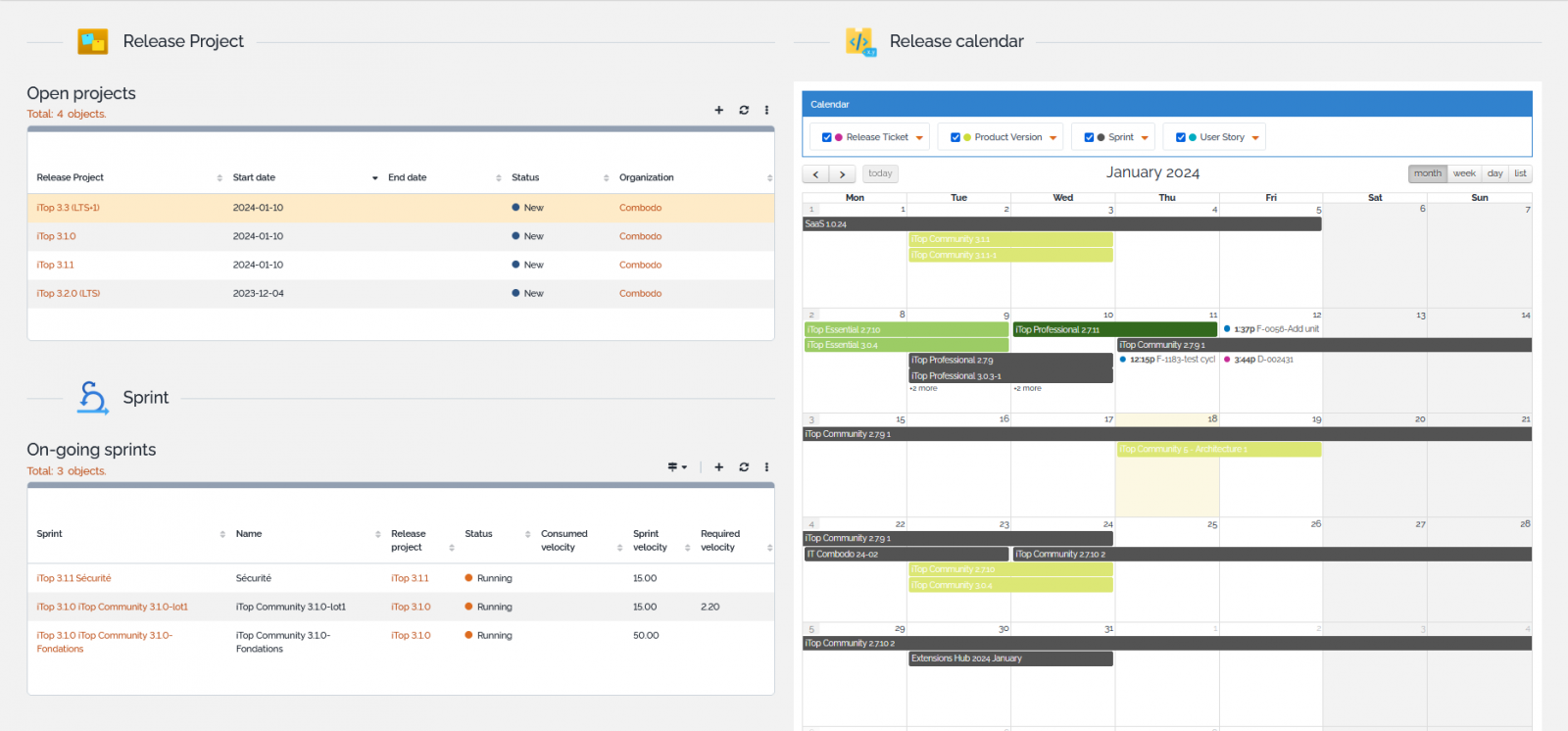The width and height of the screenshot is (1568, 731).
Task: Open iTop Community 3.1.1-1 calendar event
Action: [x=1010, y=255]
